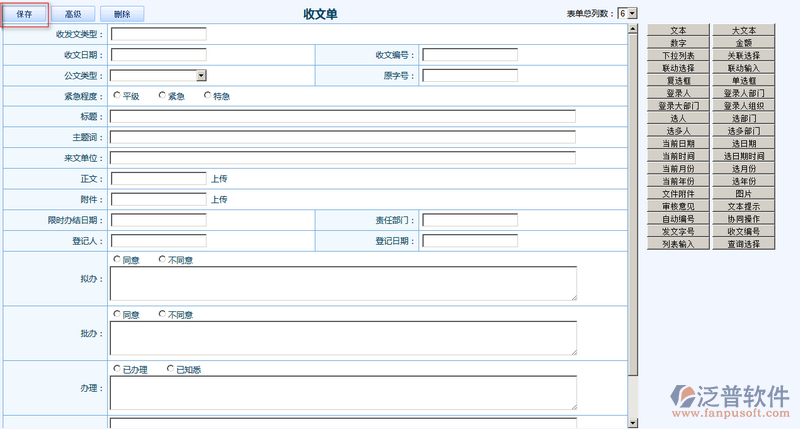The width and height of the screenshot is (800, 429).
Task: Add a 大文本 field from the palette
Action: pyautogui.click(x=743, y=31)
